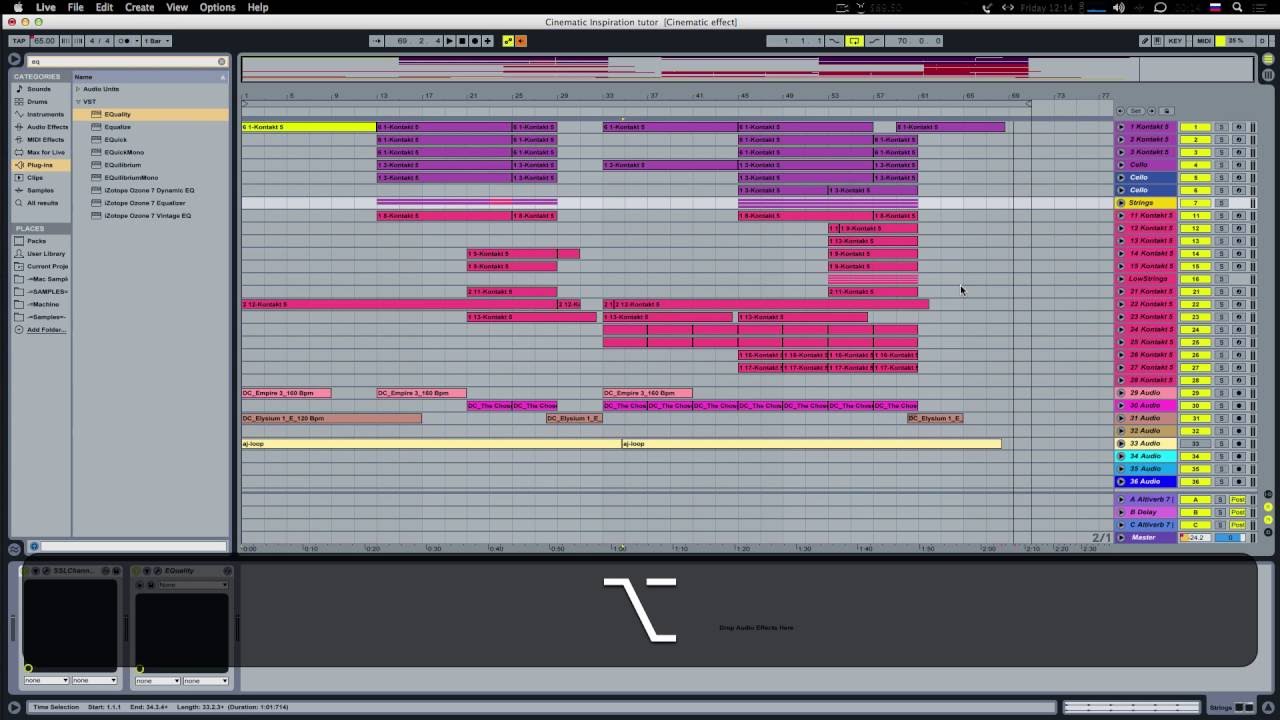Screen dimensions: 1280x720
Task: Unfold the Master track
Action: pos(1121,538)
